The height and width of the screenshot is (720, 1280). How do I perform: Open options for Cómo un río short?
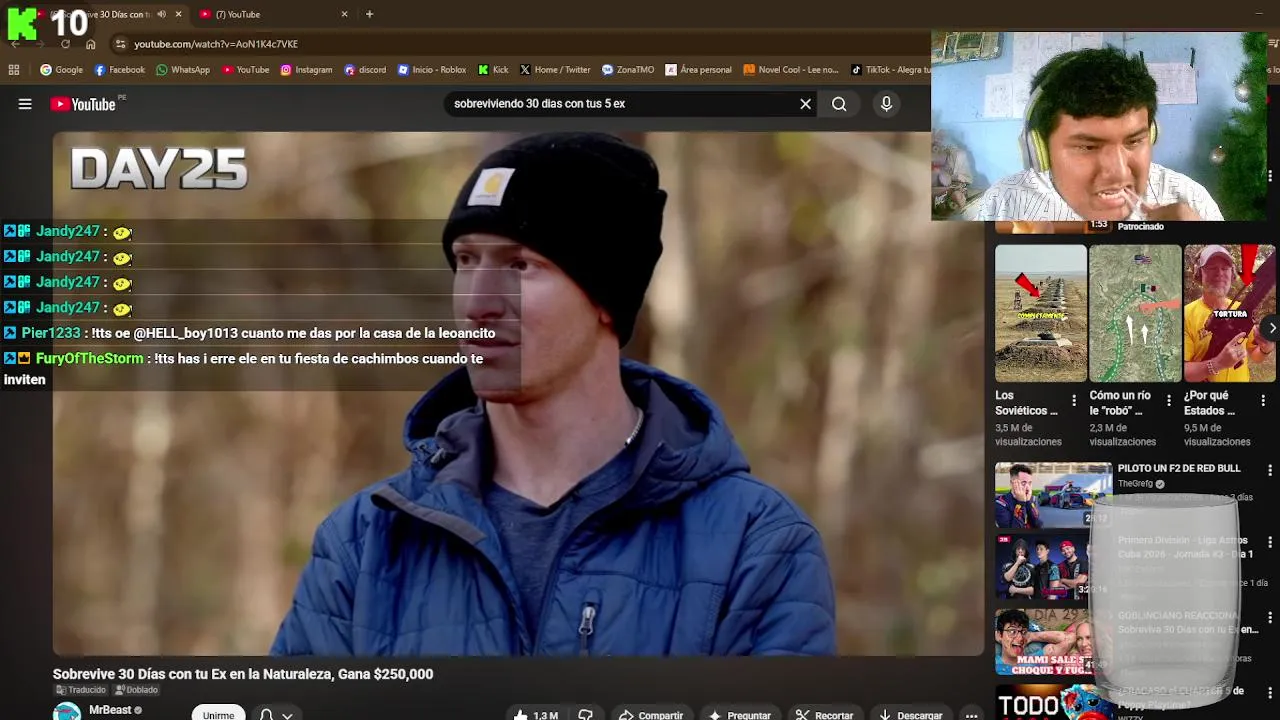click(x=1168, y=400)
